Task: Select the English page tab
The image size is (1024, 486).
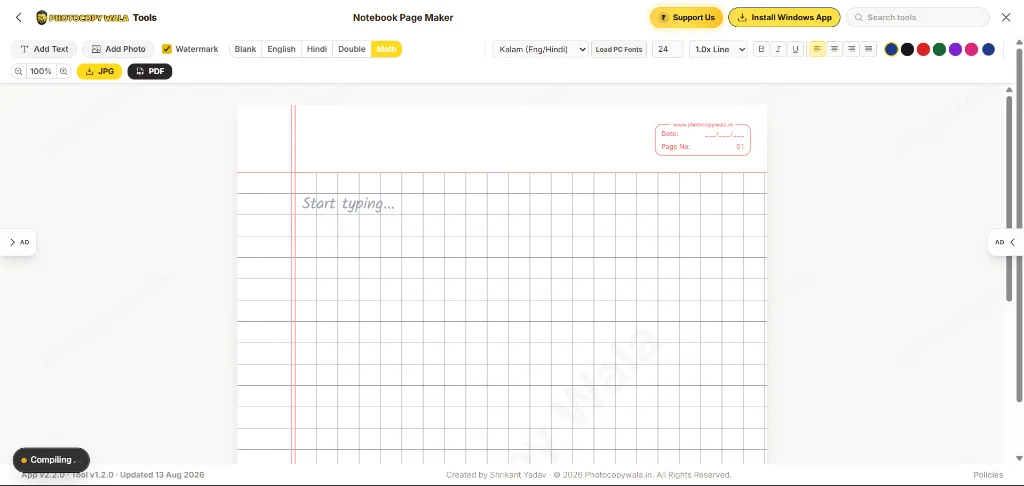Action: coord(281,49)
